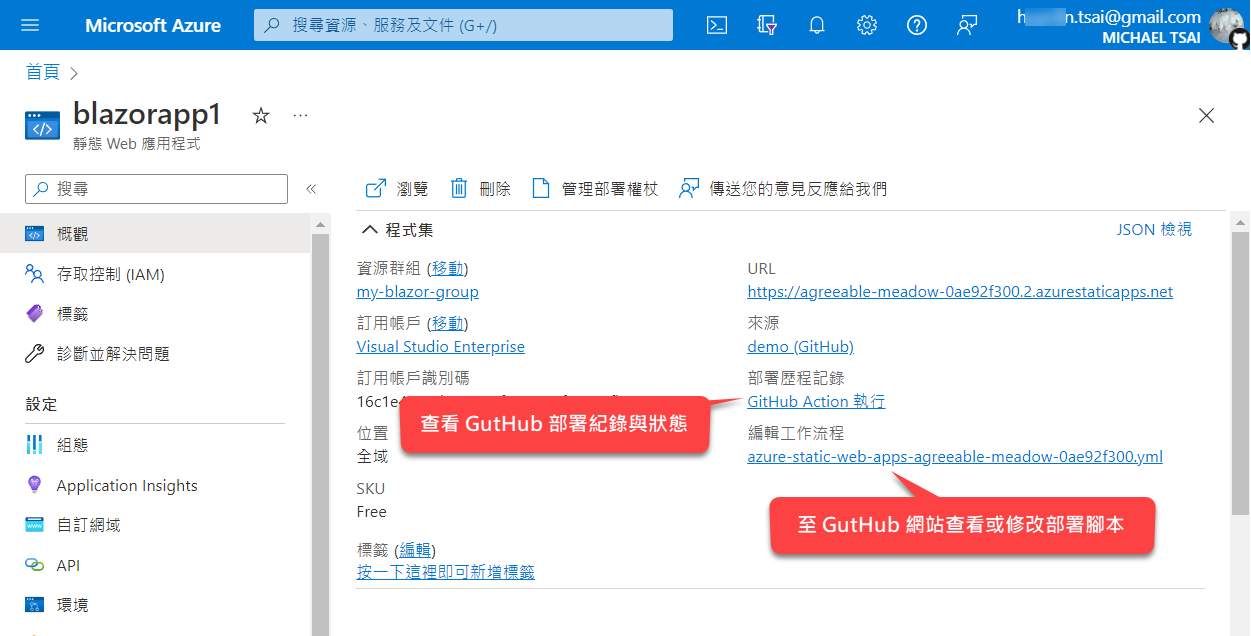Image resolution: width=1251 pixels, height=636 pixels.
Task: Click the home (首頁) breadcrumb
Action: tap(43, 72)
